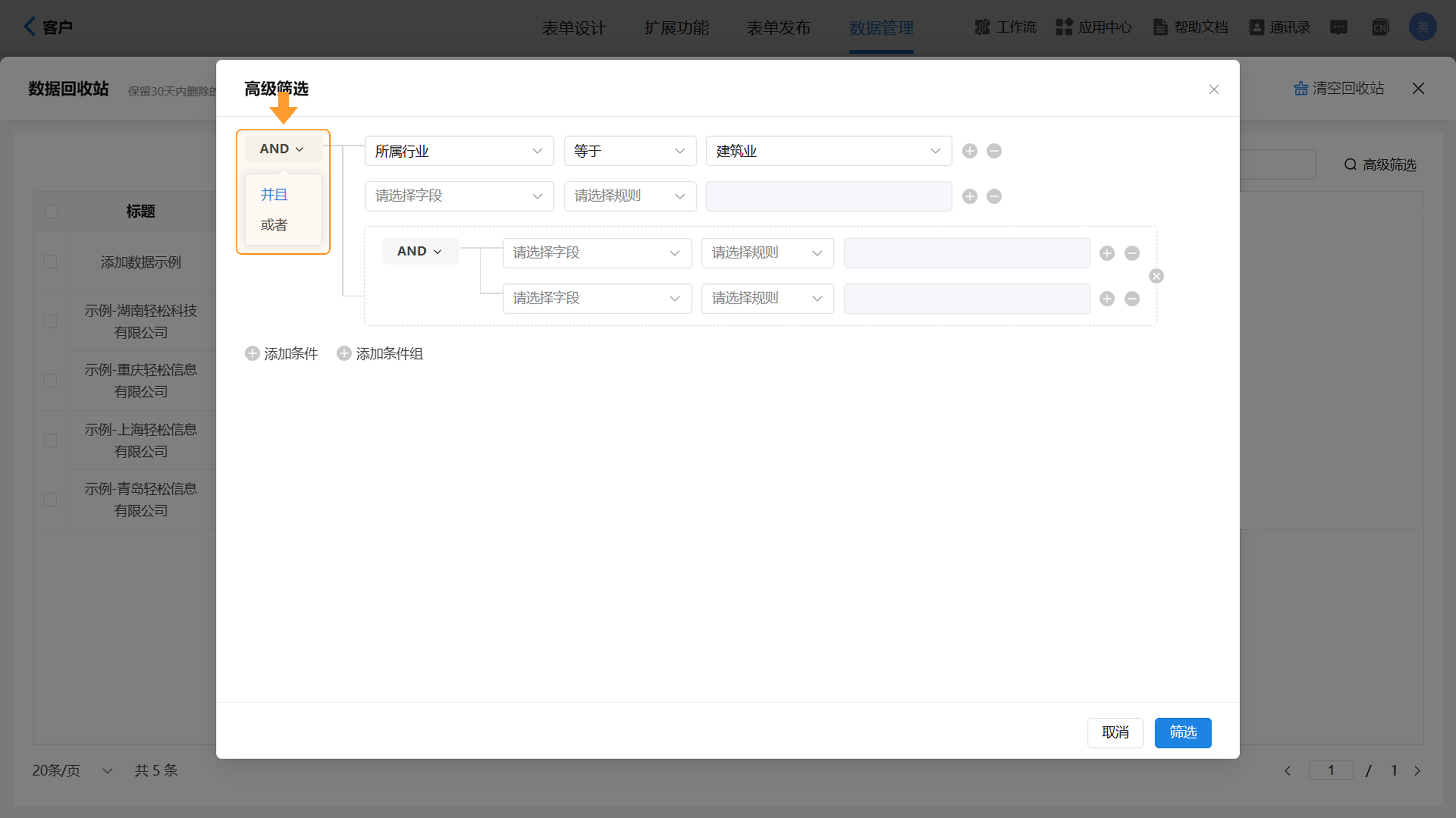
Task: Check the 示例-青岛轻松信息有限公司 row checkbox
Action: [x=51, y=499]
